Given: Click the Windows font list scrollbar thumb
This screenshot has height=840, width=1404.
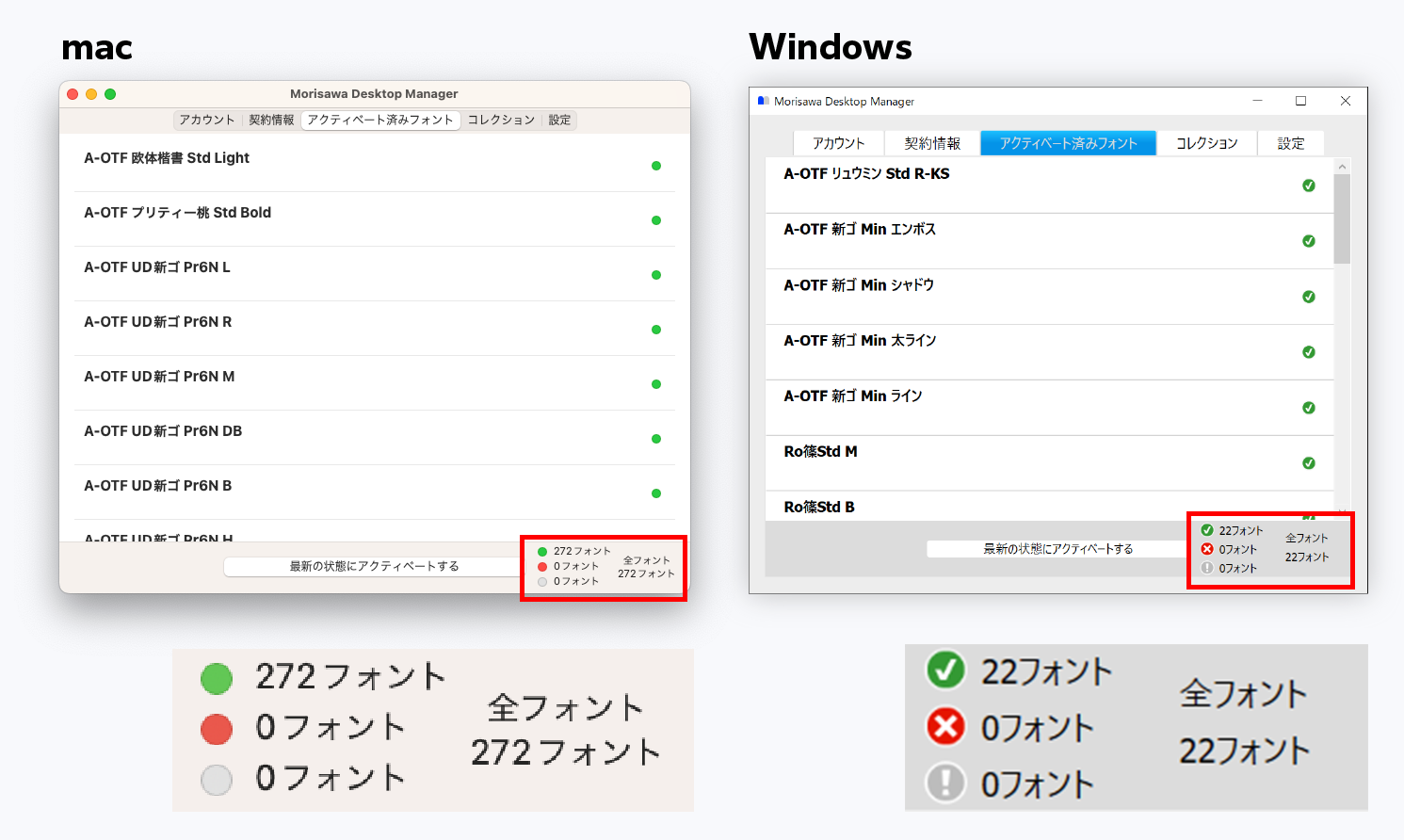Looking at the screenshot, I should pyautogui.click(x=1342, y=218).
